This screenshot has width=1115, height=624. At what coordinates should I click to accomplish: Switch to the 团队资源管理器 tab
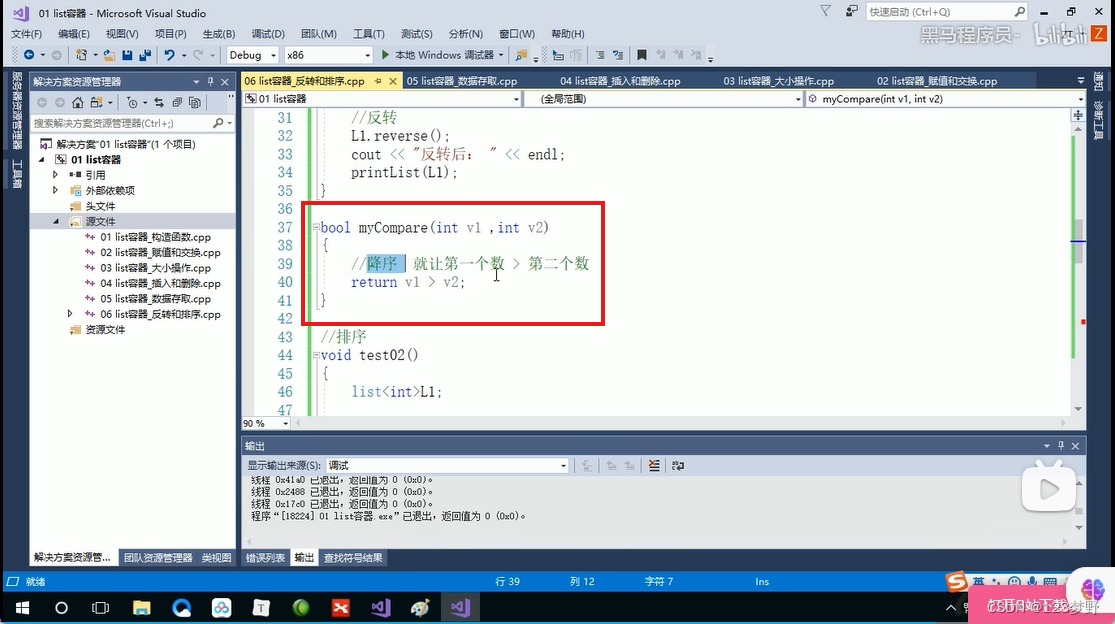[x=158, y=558]
